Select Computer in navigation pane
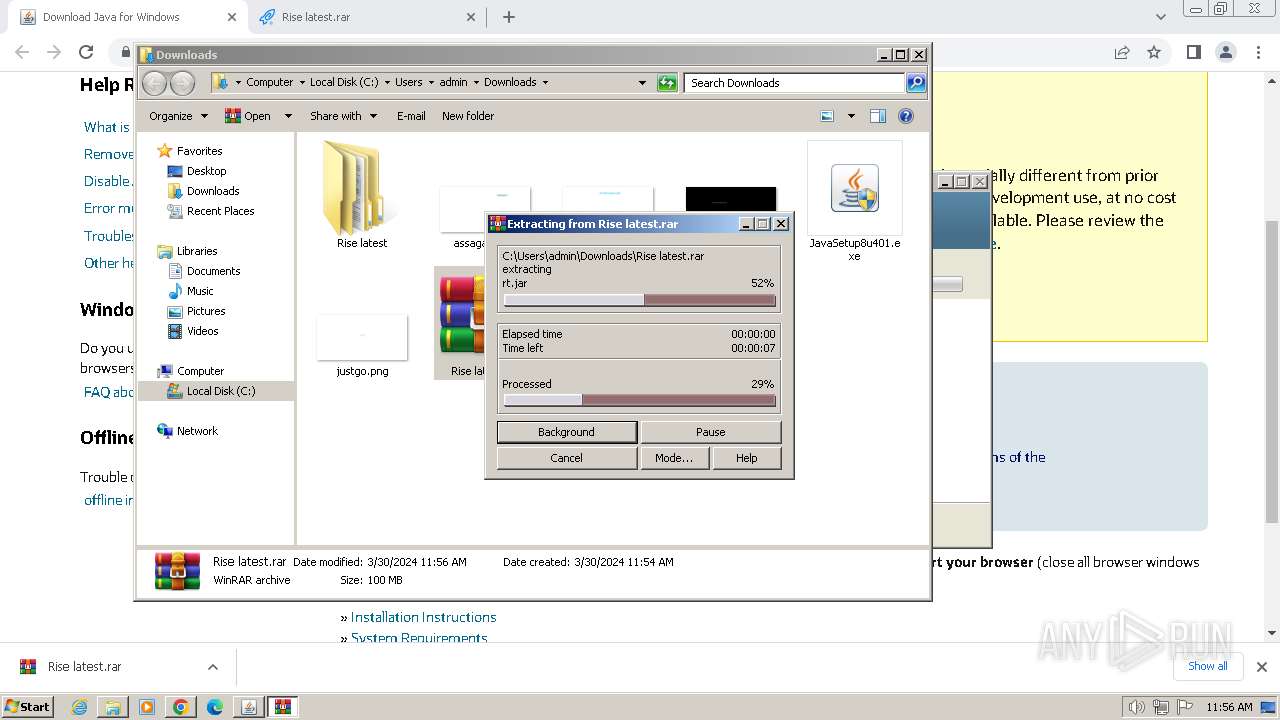 point(200,371)
